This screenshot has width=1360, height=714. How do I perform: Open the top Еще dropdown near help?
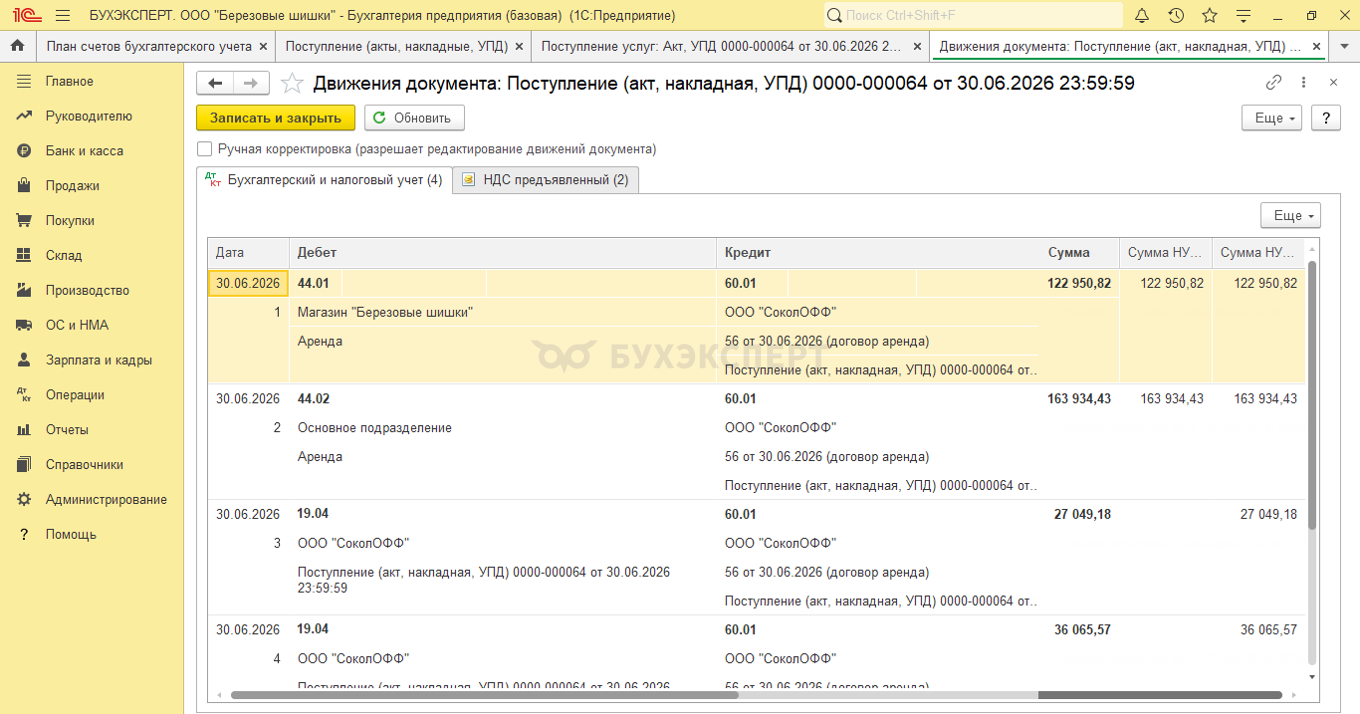pyautogui.click(x=1271, y=118)
